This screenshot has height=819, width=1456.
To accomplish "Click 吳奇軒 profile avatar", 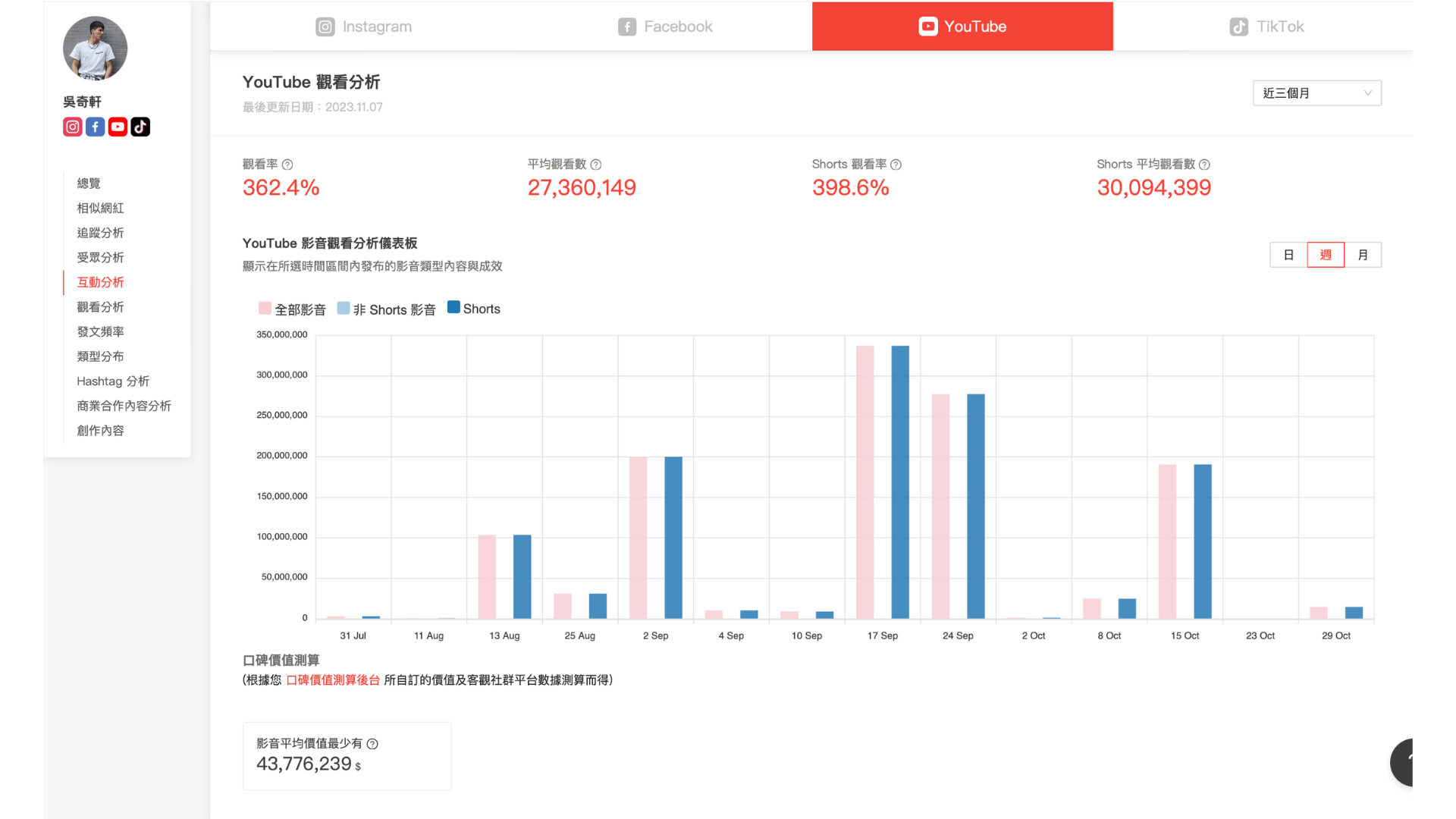I will 93,49.
